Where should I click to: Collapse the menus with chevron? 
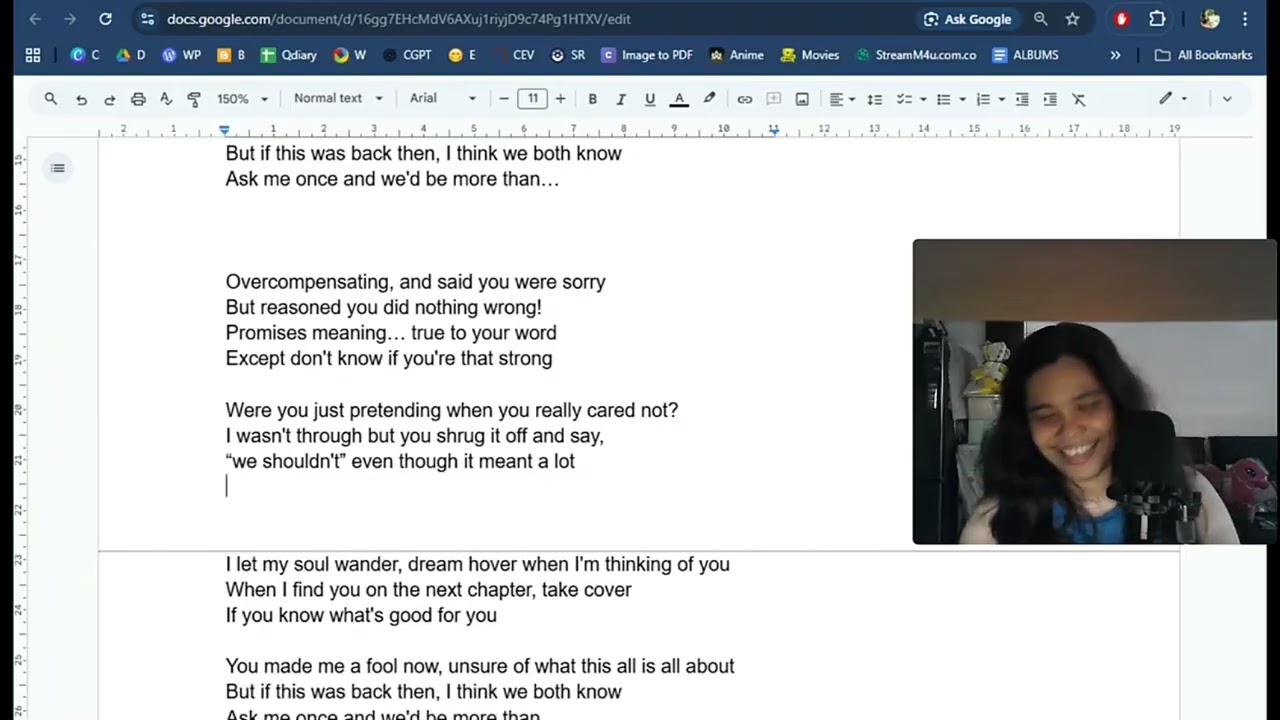pos(1227,99)
